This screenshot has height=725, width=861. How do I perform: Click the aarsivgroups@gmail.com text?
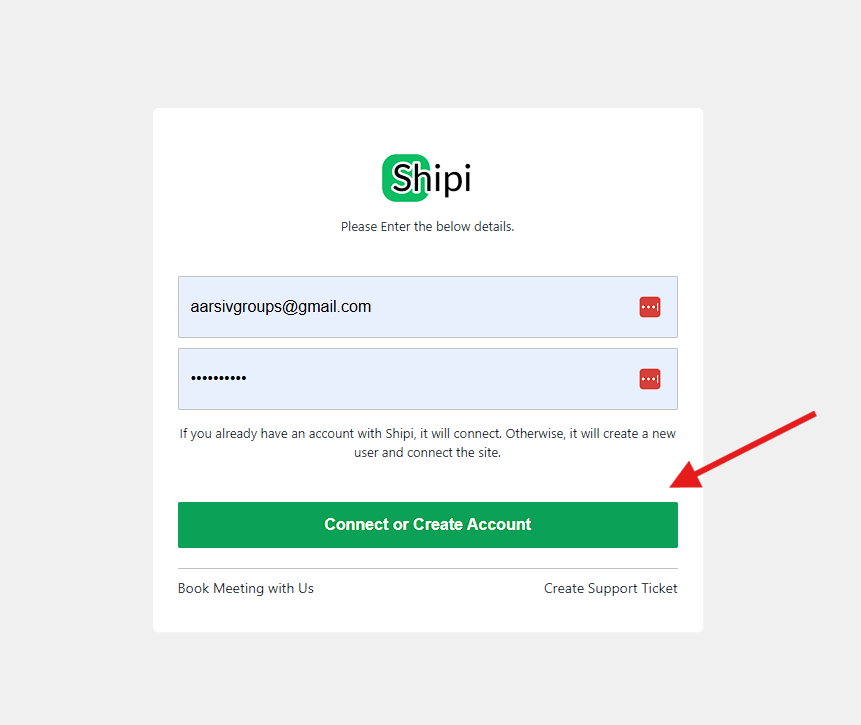pyautogui.click(x=281, y=306)
